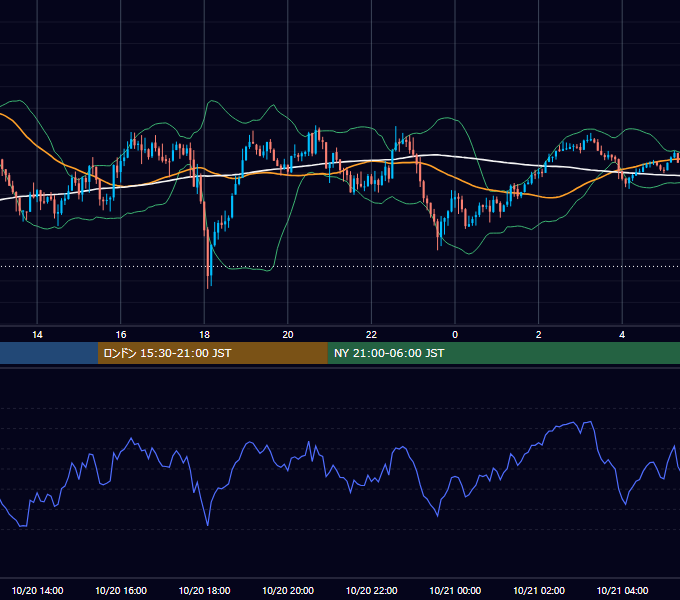Click the 4 hour axis label
The width and height of the screenshot is (680, 600).
[x=622, y=335]
